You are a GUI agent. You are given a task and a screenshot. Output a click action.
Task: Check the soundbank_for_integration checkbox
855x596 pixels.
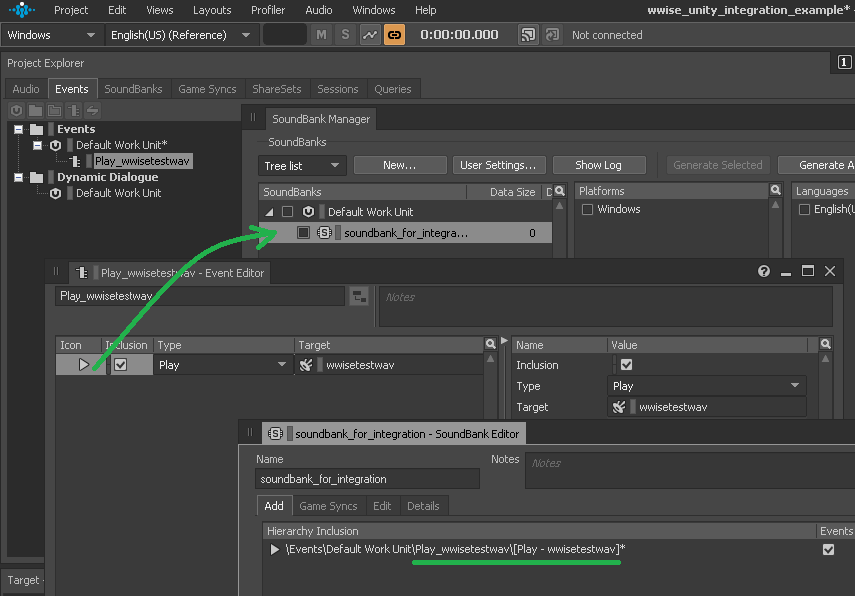(303, 233)
